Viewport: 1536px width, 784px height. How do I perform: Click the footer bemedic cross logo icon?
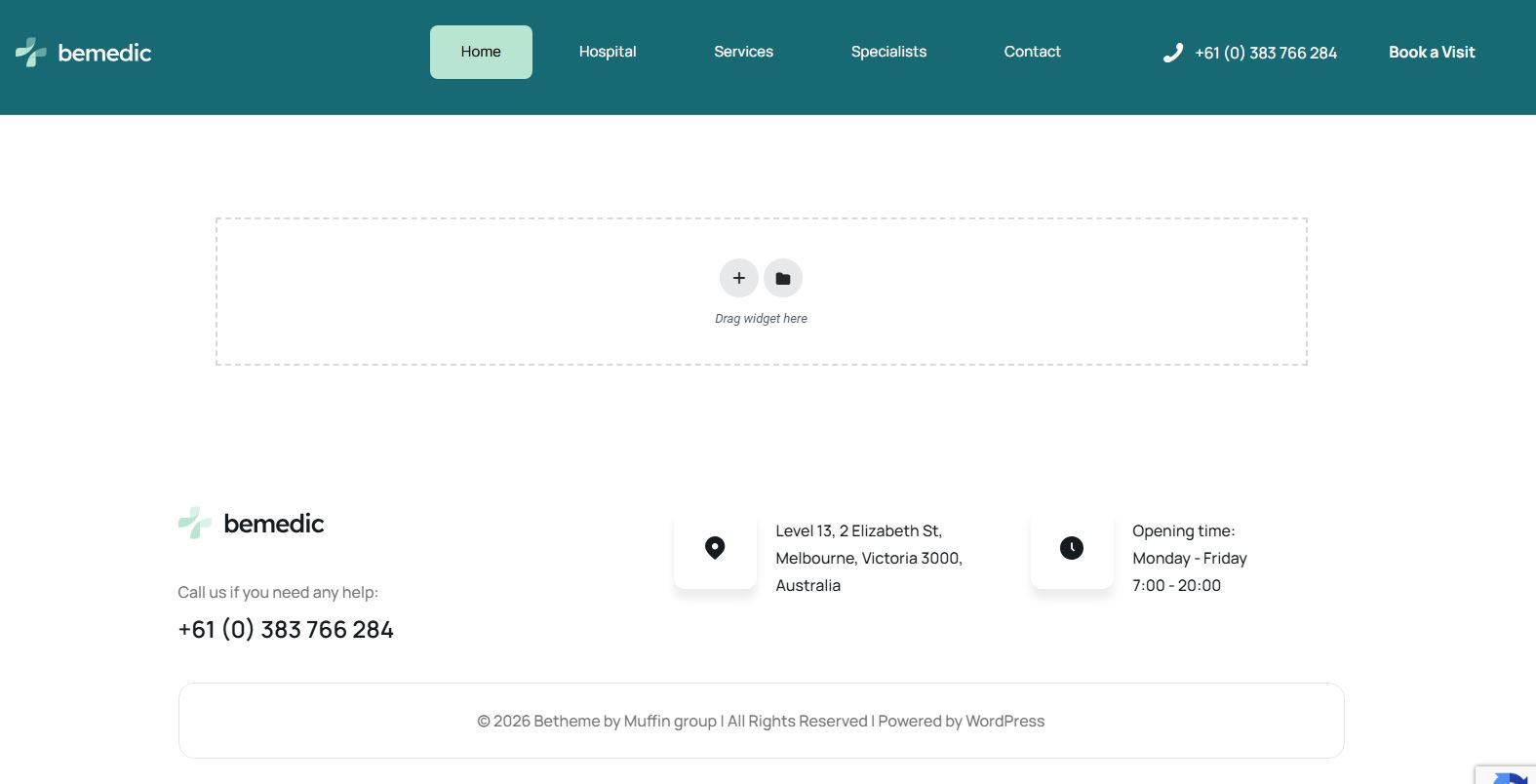pos(195,524)
